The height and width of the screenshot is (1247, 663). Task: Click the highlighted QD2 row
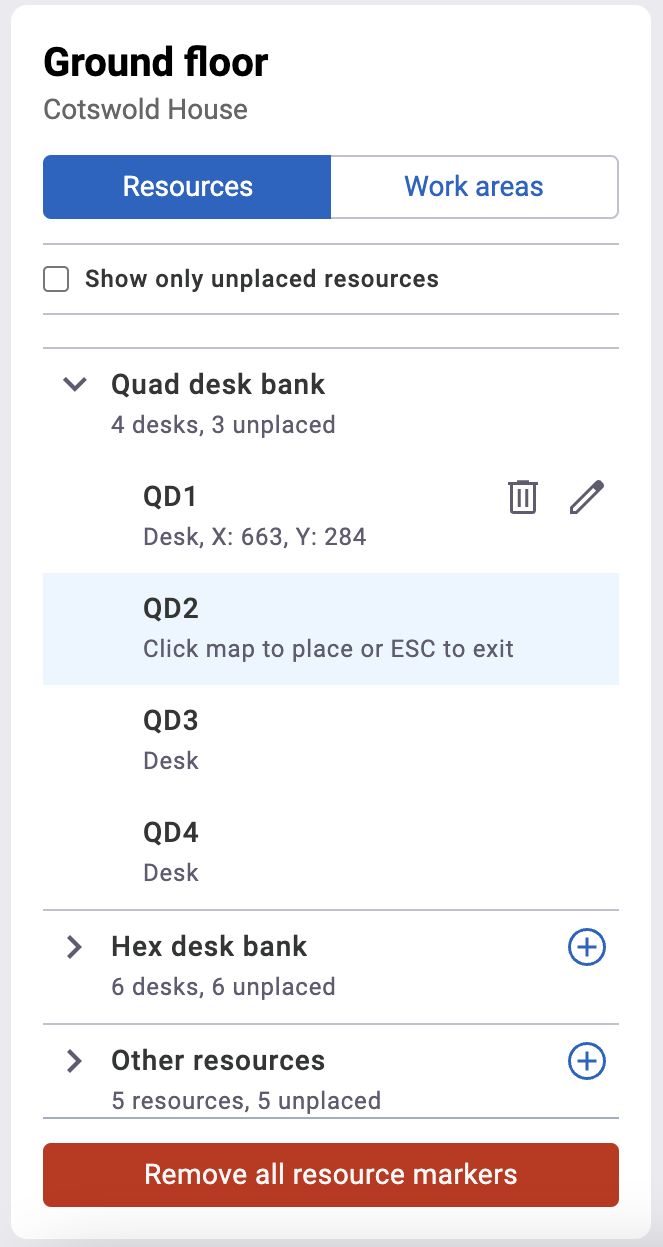tap(331, 629)
